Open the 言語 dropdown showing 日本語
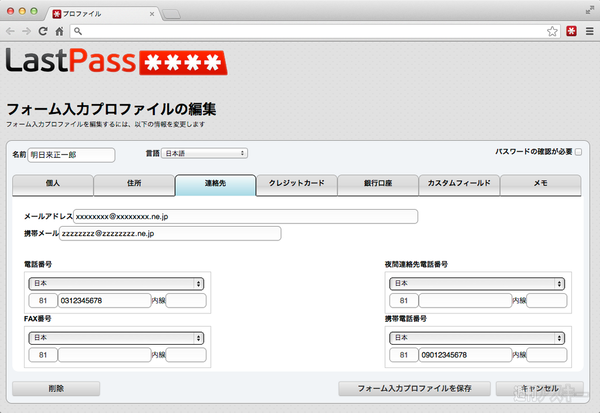 click(204, 153)
